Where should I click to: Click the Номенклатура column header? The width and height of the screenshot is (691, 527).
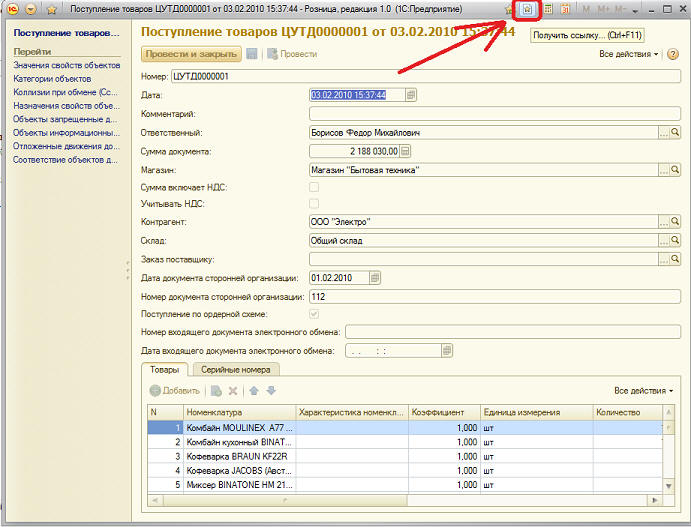pos(239,412)
